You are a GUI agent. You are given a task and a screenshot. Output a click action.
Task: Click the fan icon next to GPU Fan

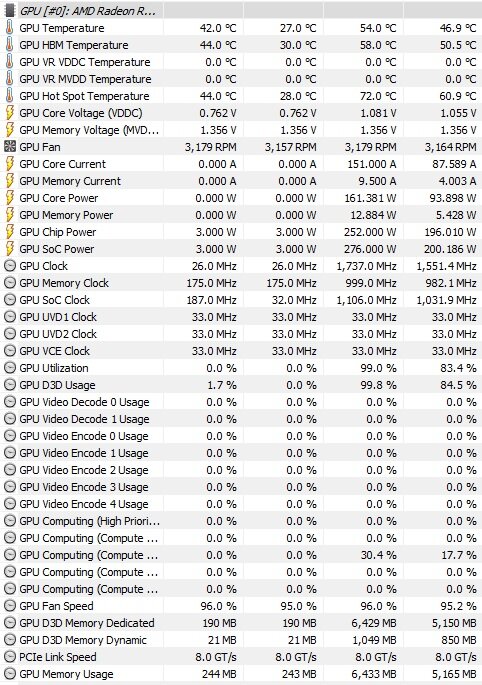point(9,147)
